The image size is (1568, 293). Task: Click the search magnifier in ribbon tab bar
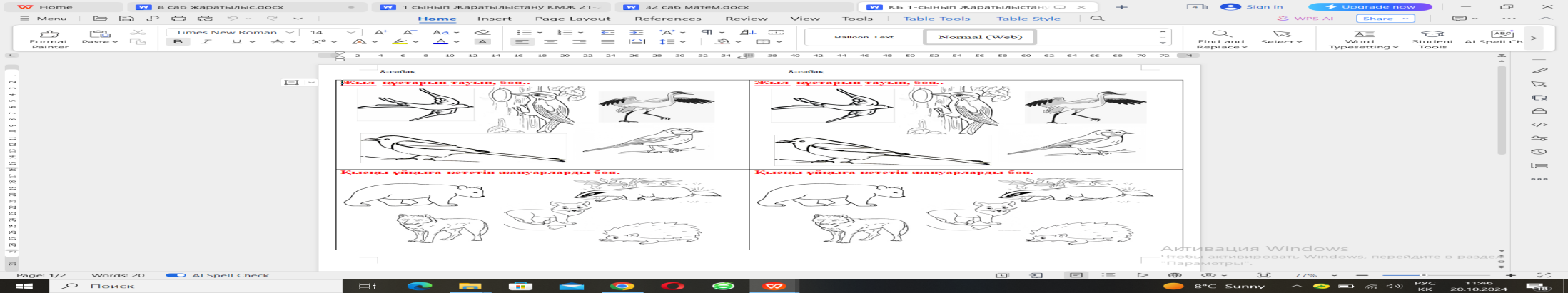pyautogui.click(x=1098, y=19)
